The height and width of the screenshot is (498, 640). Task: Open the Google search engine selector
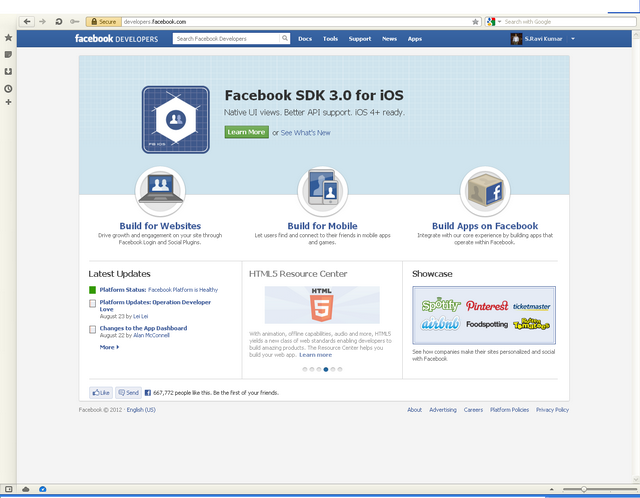tap(493, 22)
